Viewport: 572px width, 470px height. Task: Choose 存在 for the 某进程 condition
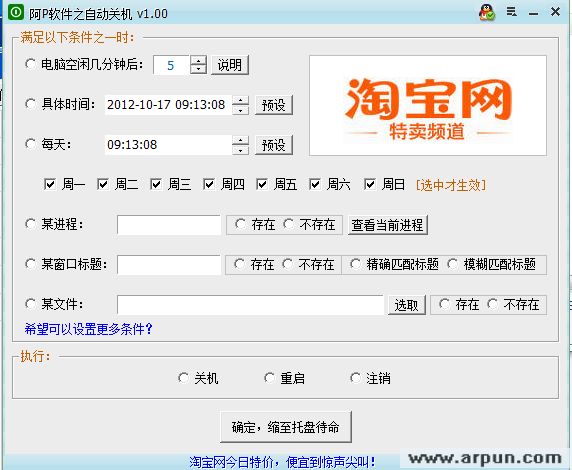point(255,224)
